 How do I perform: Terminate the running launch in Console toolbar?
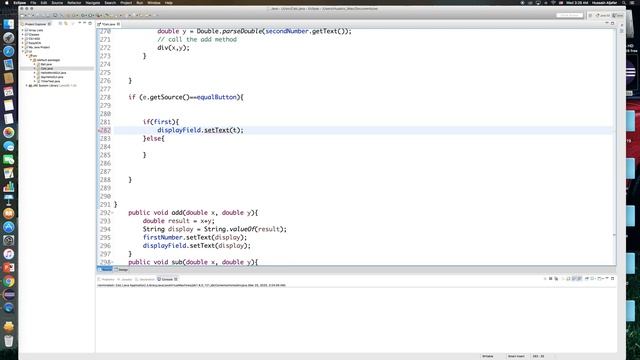pyautogui.click(x=545, y=279)
